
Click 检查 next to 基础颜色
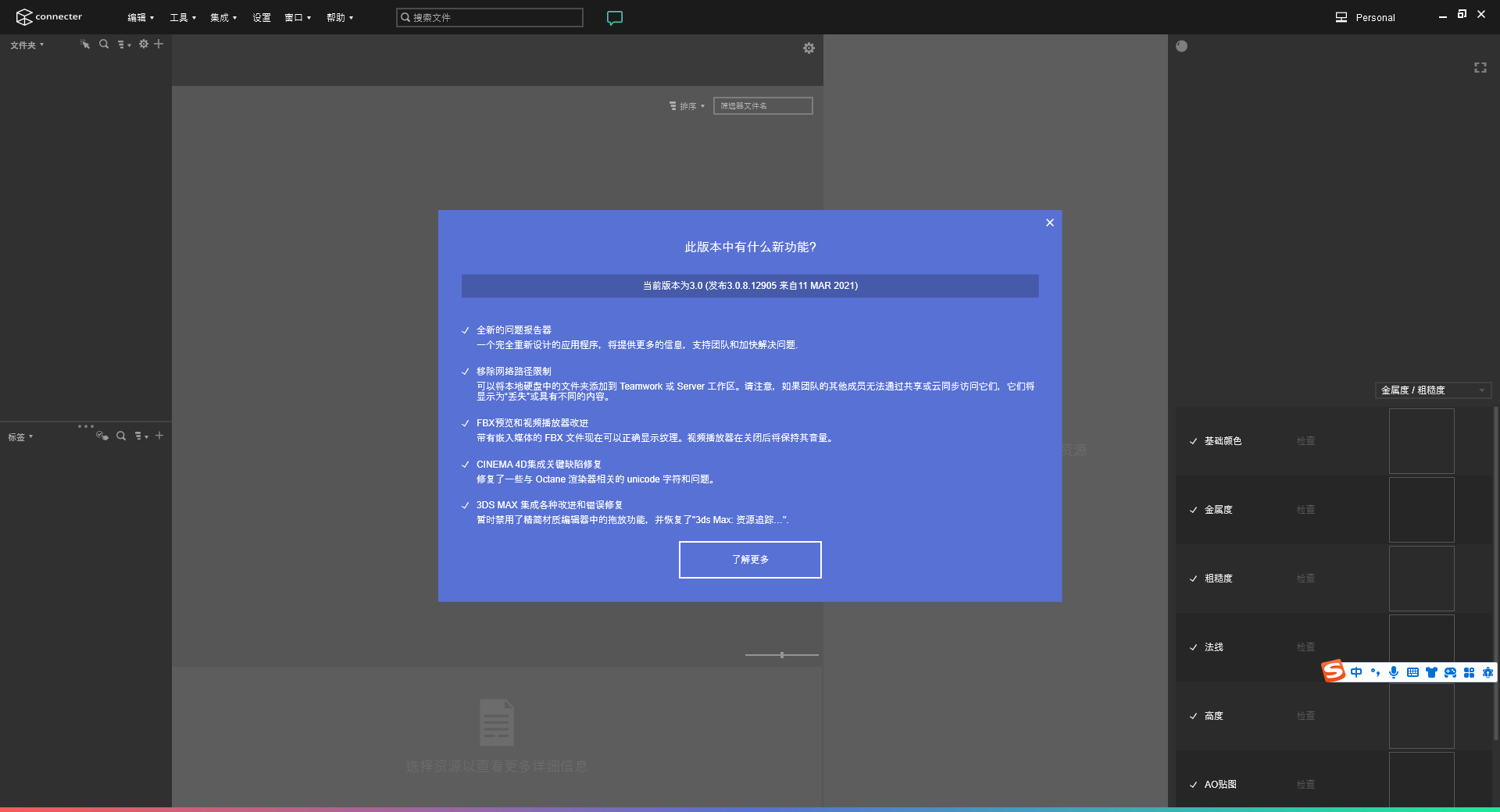[x=1305, y=441]
